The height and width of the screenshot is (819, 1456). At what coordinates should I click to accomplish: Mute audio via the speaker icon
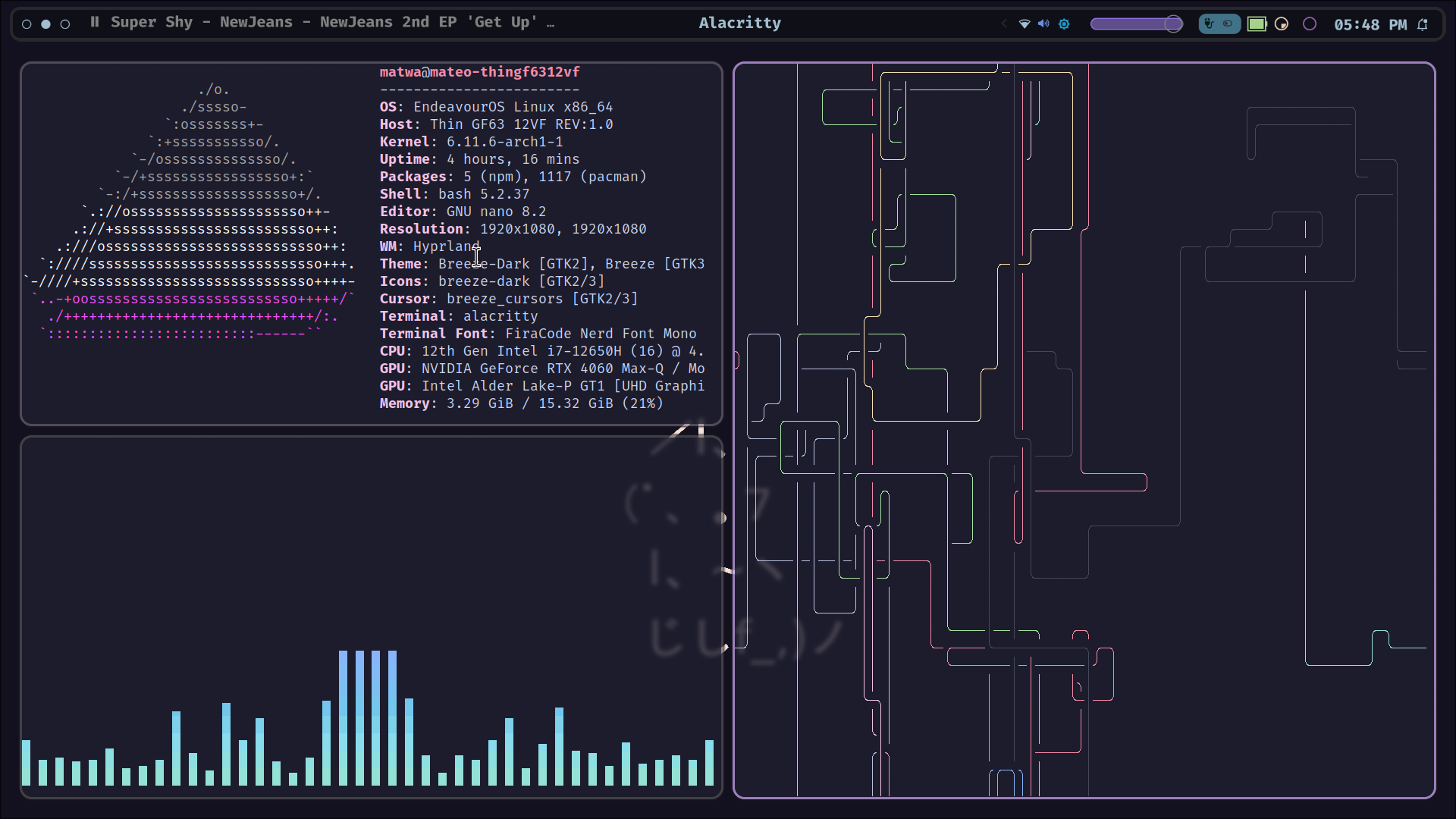click(1044, 24)
